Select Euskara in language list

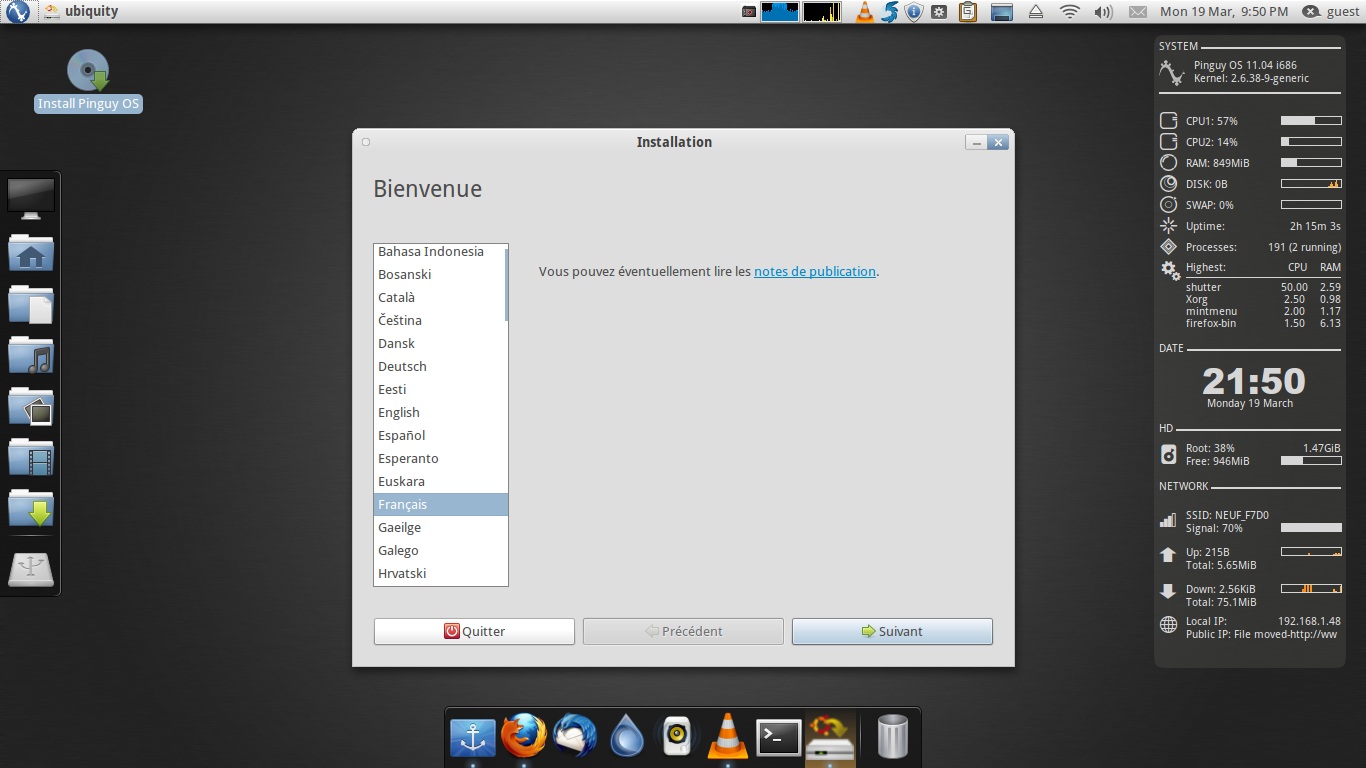pyautogui.click(x=440, y=481)
